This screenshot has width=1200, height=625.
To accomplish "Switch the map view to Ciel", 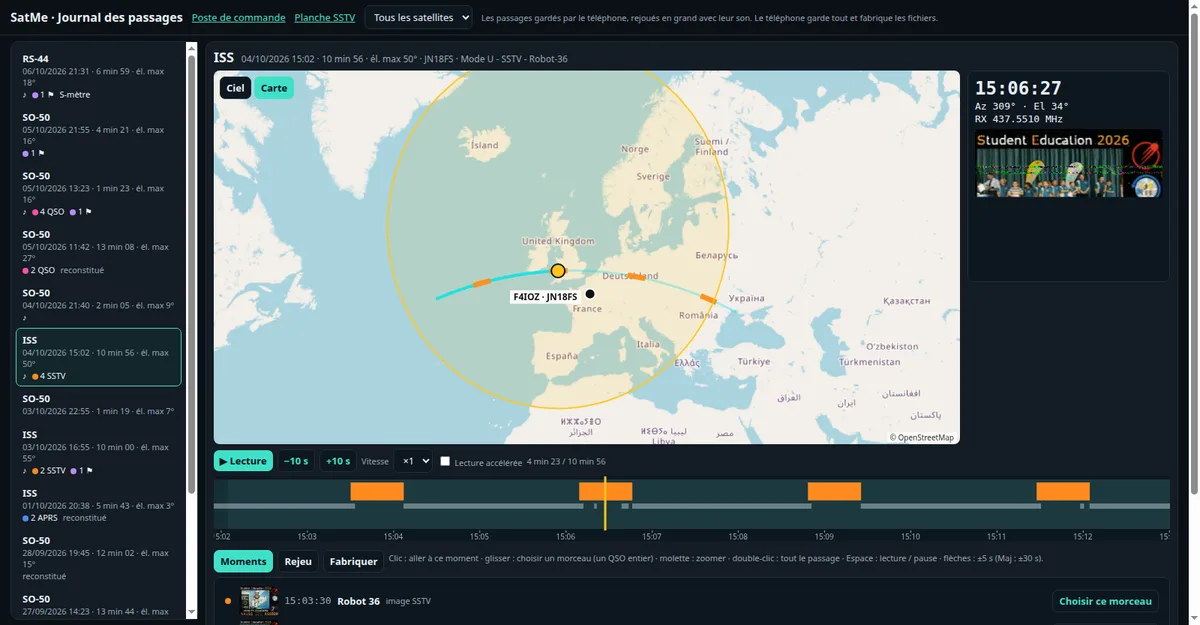I will tap(235, 88).
